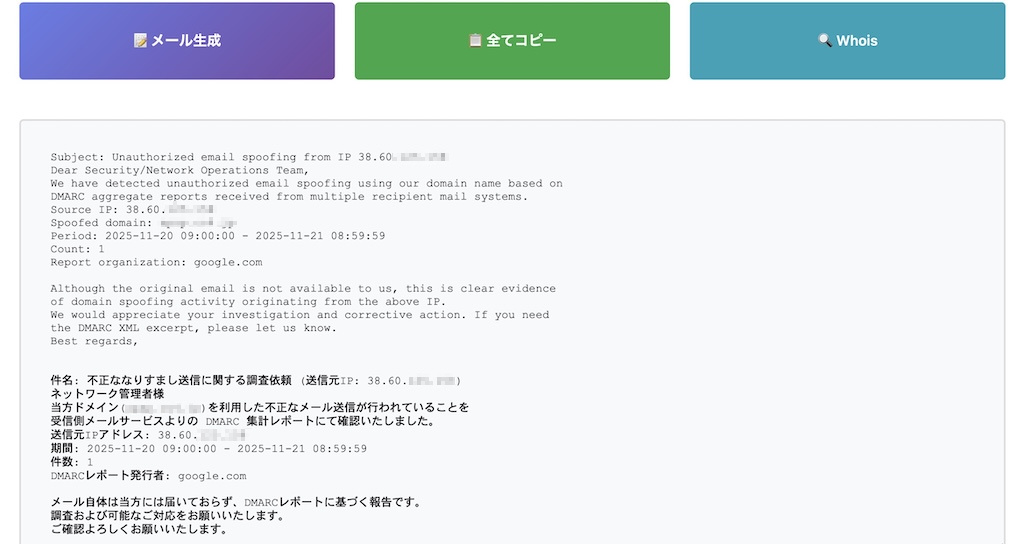
Task: Click the English 'Period:' date range line
Action: (217, 236)
